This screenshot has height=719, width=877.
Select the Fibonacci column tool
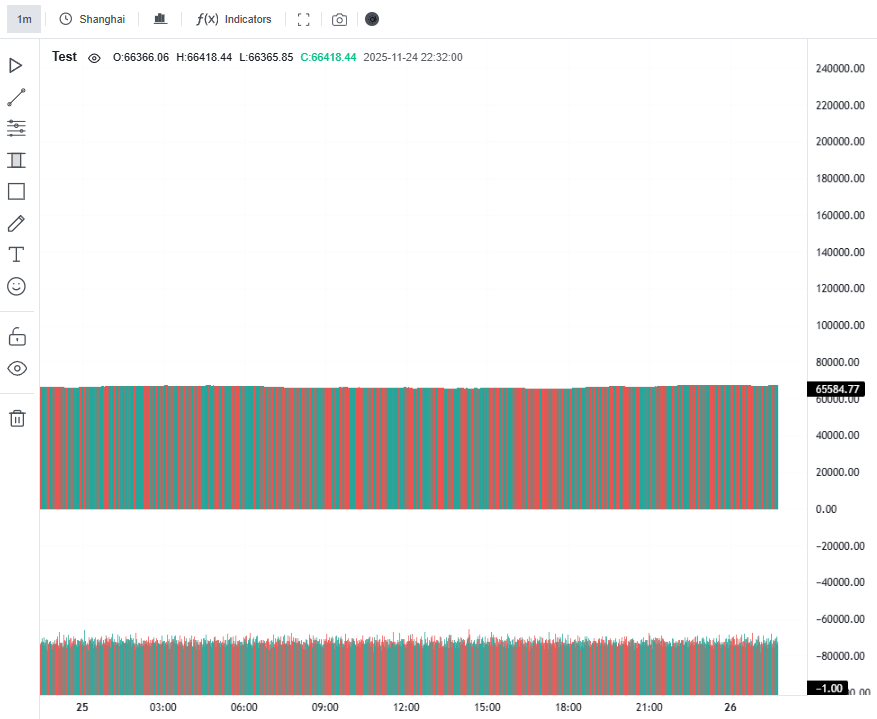(16, 160)
